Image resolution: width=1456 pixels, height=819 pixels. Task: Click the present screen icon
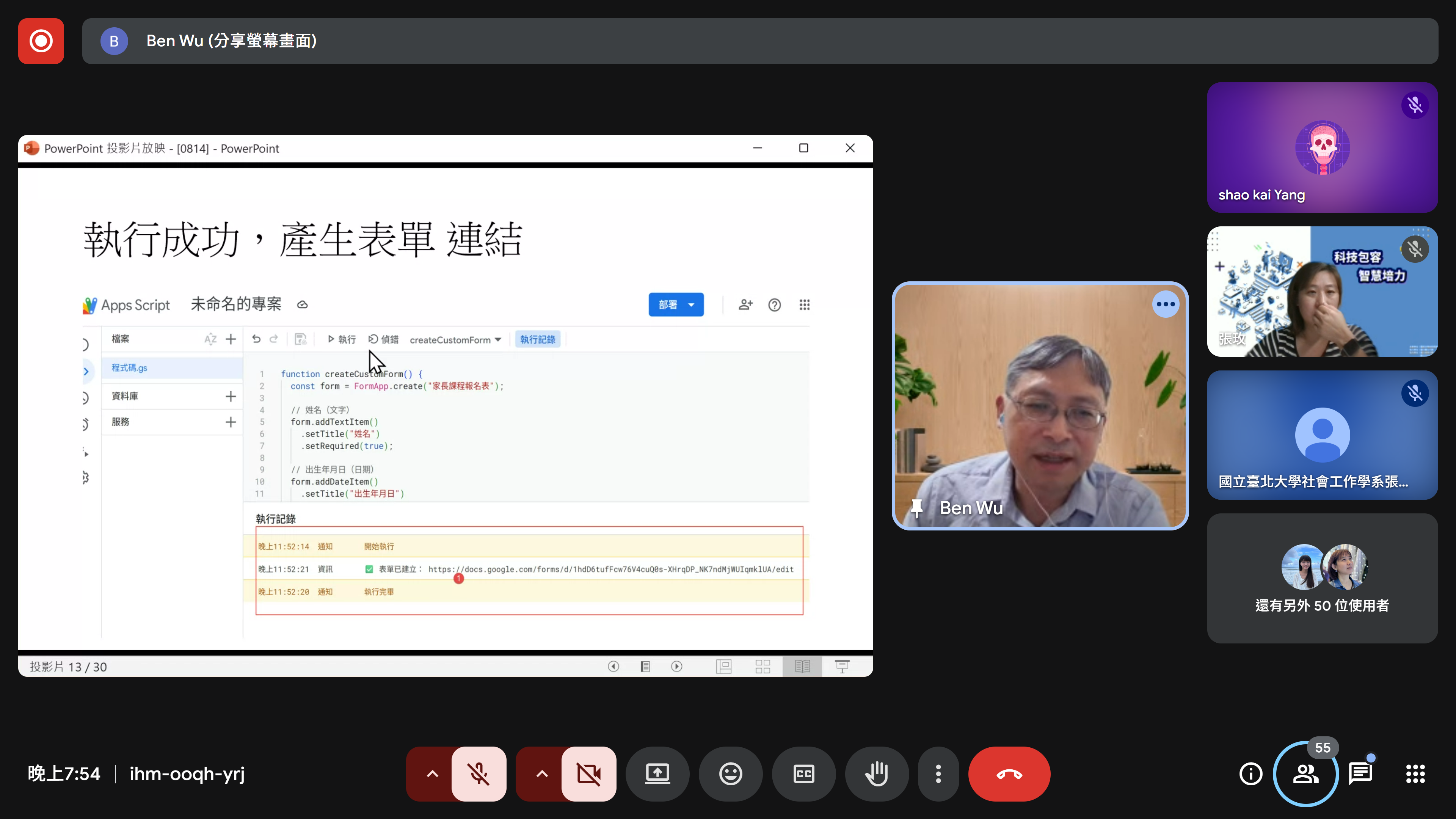(657, 774)
